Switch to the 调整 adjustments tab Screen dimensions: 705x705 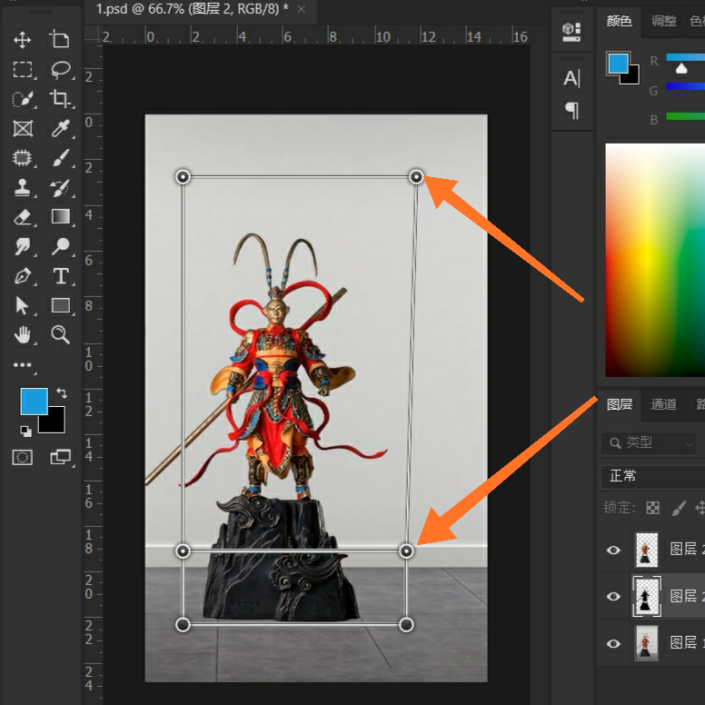tap(664, 21)
